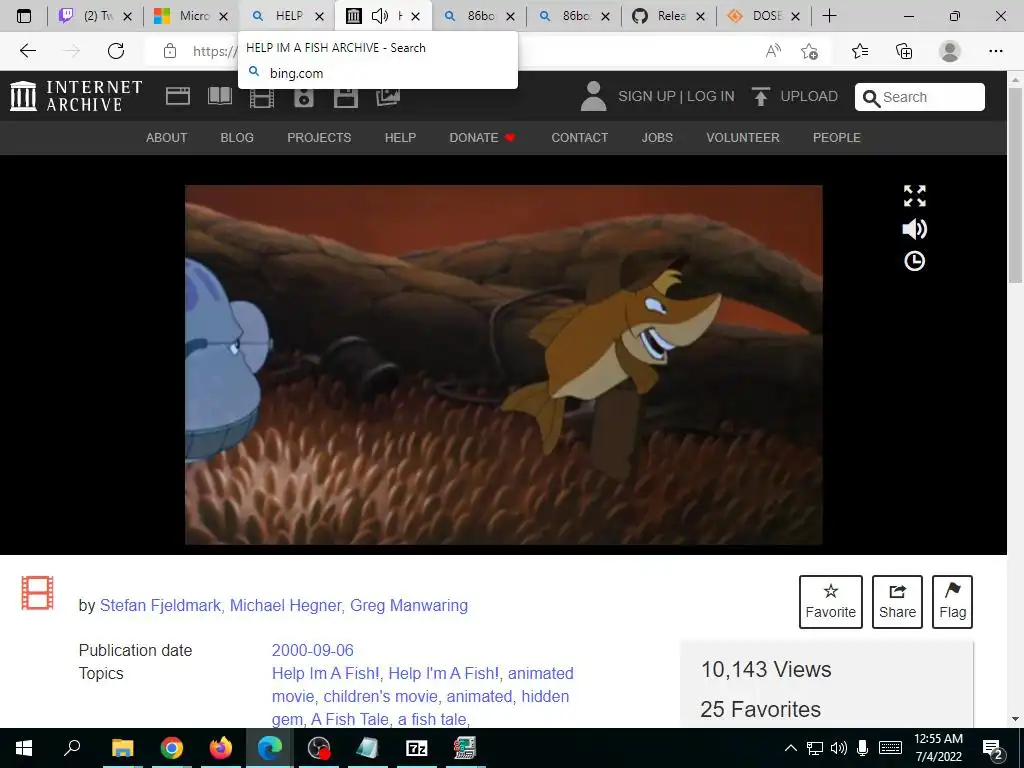Viewport: 1024px width, 768px height.
Task: Open the PROJECTS menu item
Action: 319,138
